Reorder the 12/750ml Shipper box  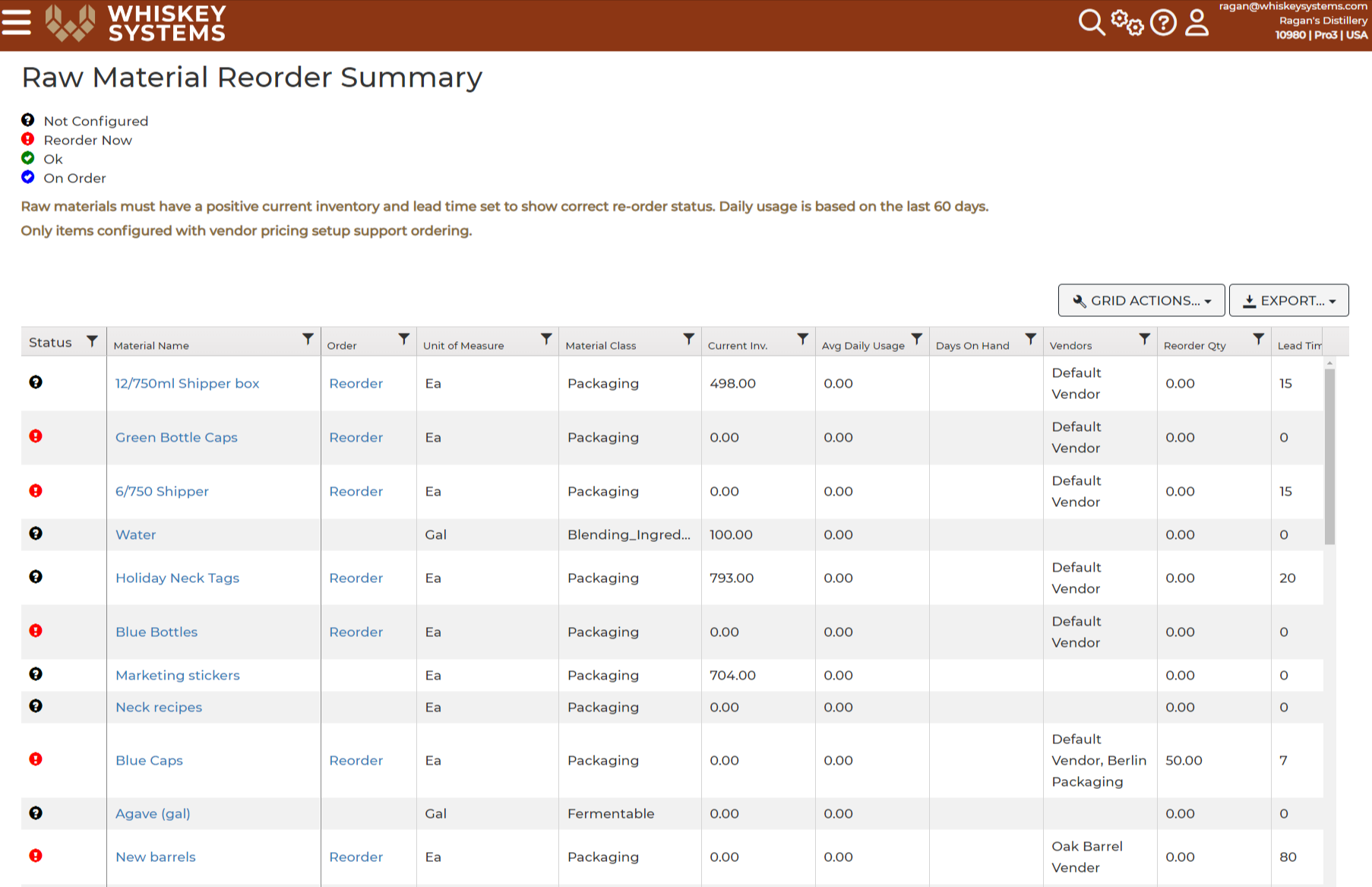pyautogui.click(x=356, y=384)
